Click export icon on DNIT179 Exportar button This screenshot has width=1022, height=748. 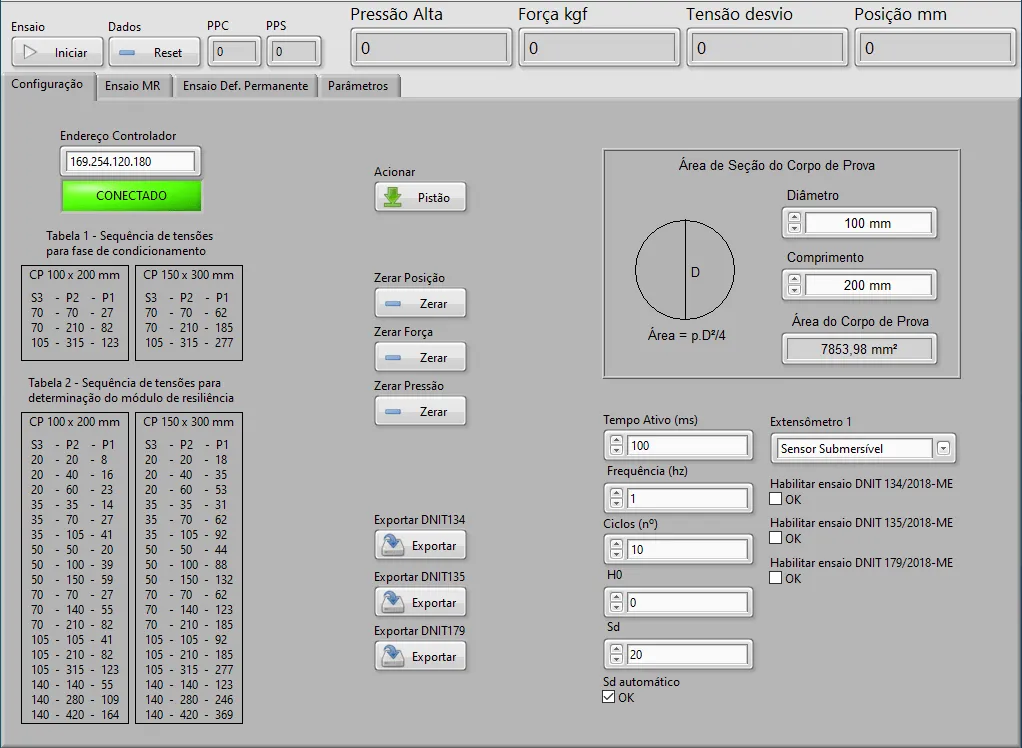coord(393,656)
